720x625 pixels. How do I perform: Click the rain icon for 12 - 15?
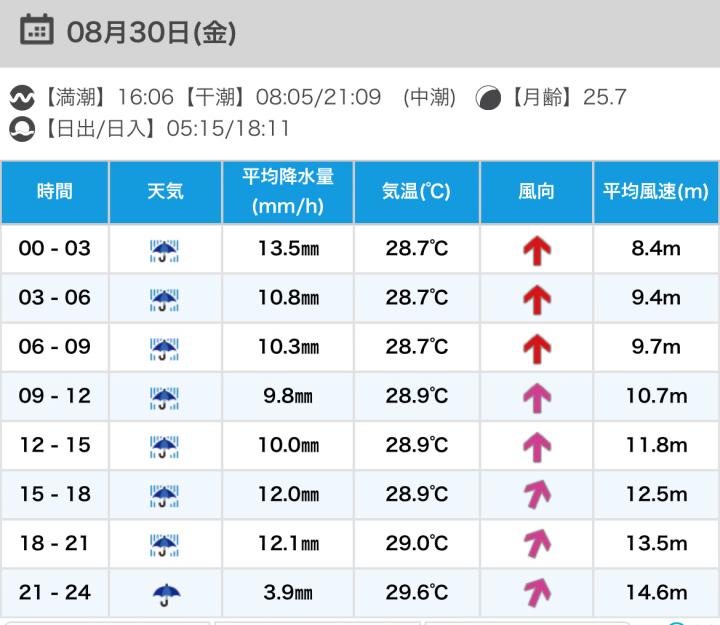[165, 446]
